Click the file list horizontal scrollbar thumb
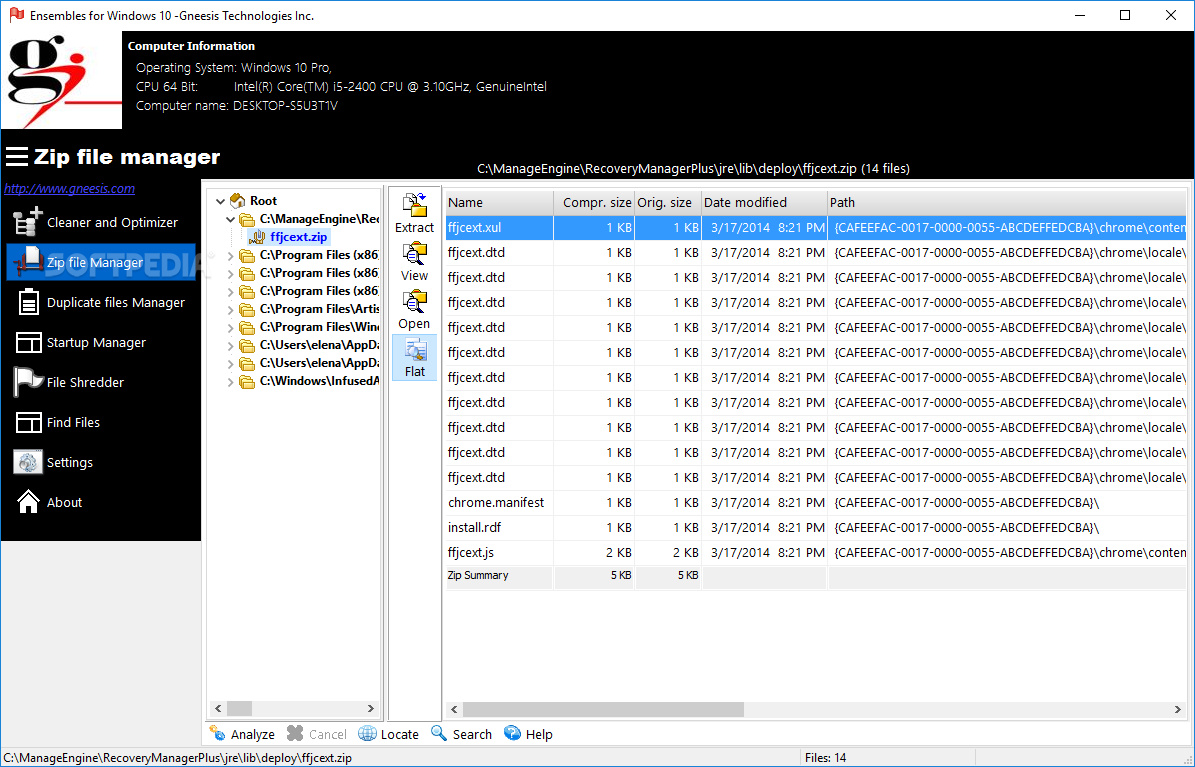Image resolution: width=1195 pixels, height=767 pixels. pos(603,709)
